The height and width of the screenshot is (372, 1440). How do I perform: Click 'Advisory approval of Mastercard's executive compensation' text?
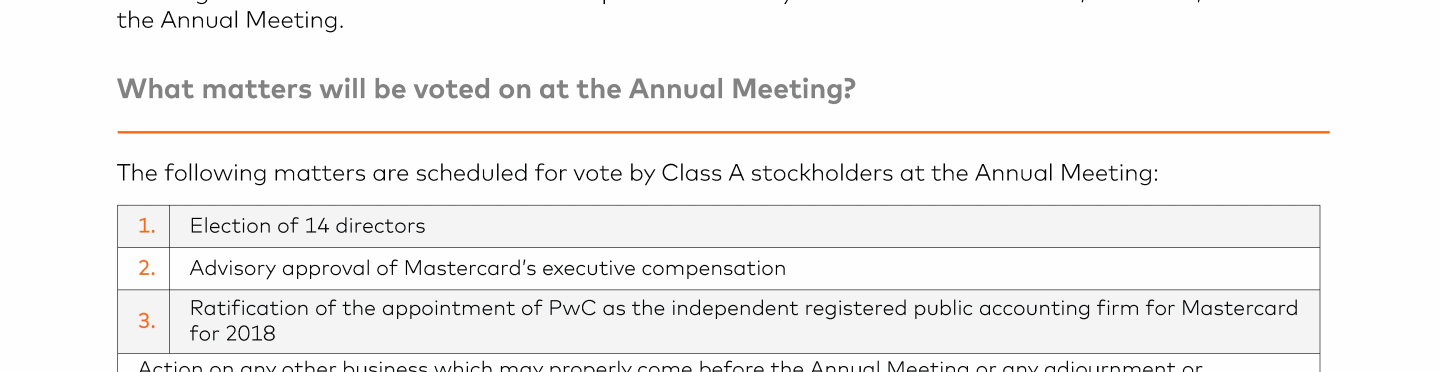click(x=488, y=269)
